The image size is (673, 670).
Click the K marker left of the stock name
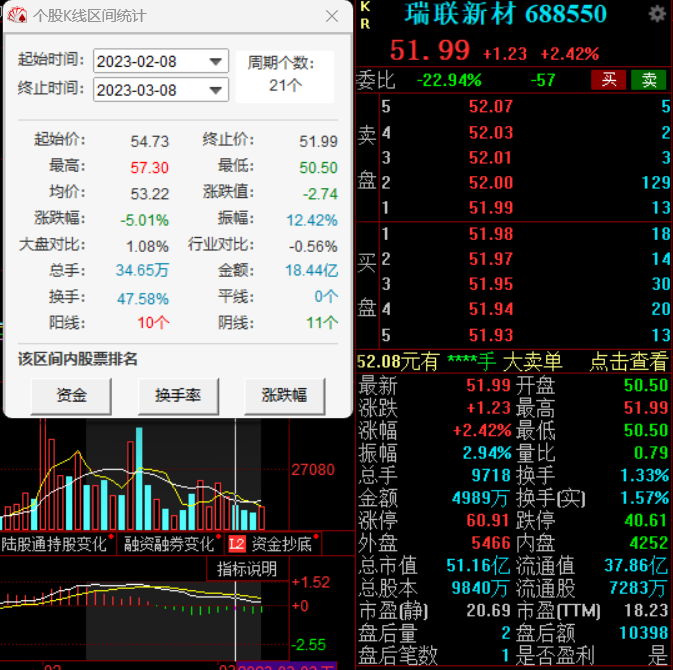coord(365,7)
